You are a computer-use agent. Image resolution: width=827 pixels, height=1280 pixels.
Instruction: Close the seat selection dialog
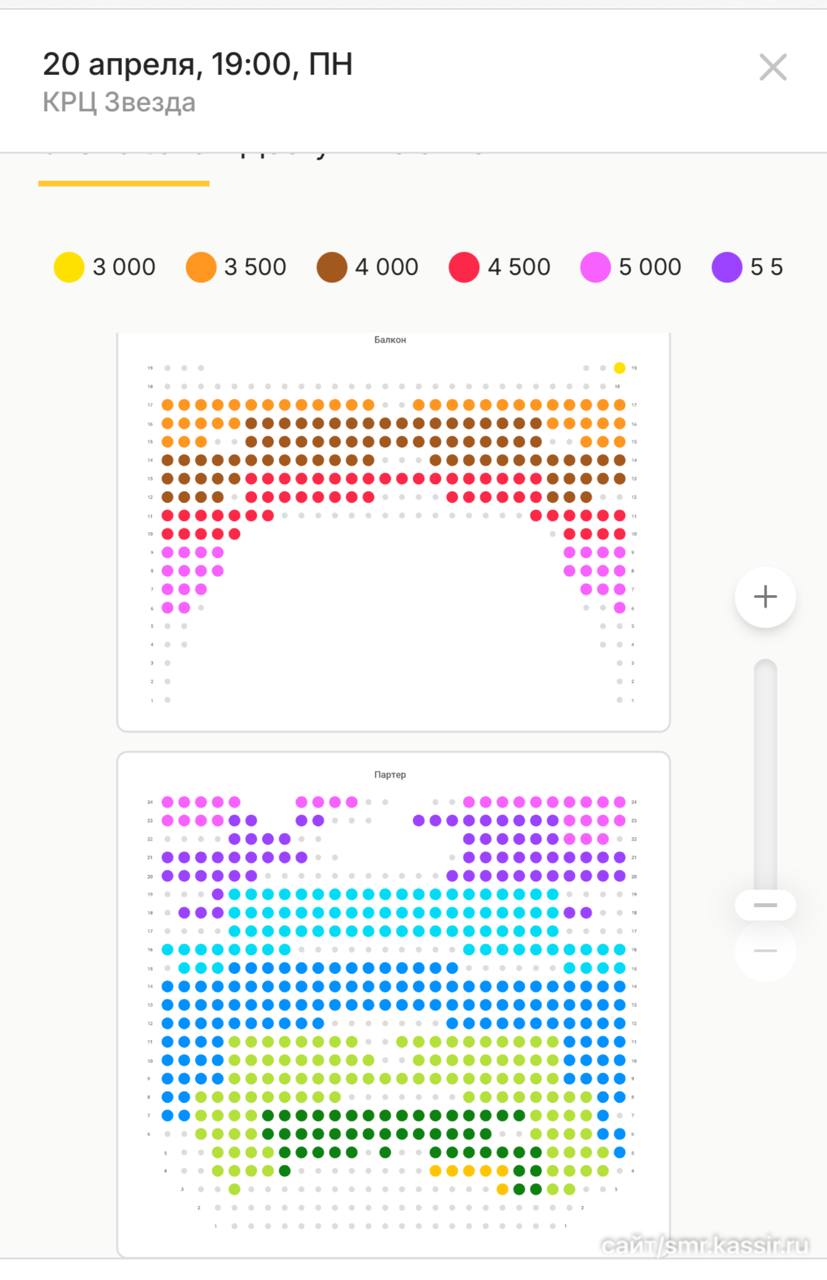point(773,67)
